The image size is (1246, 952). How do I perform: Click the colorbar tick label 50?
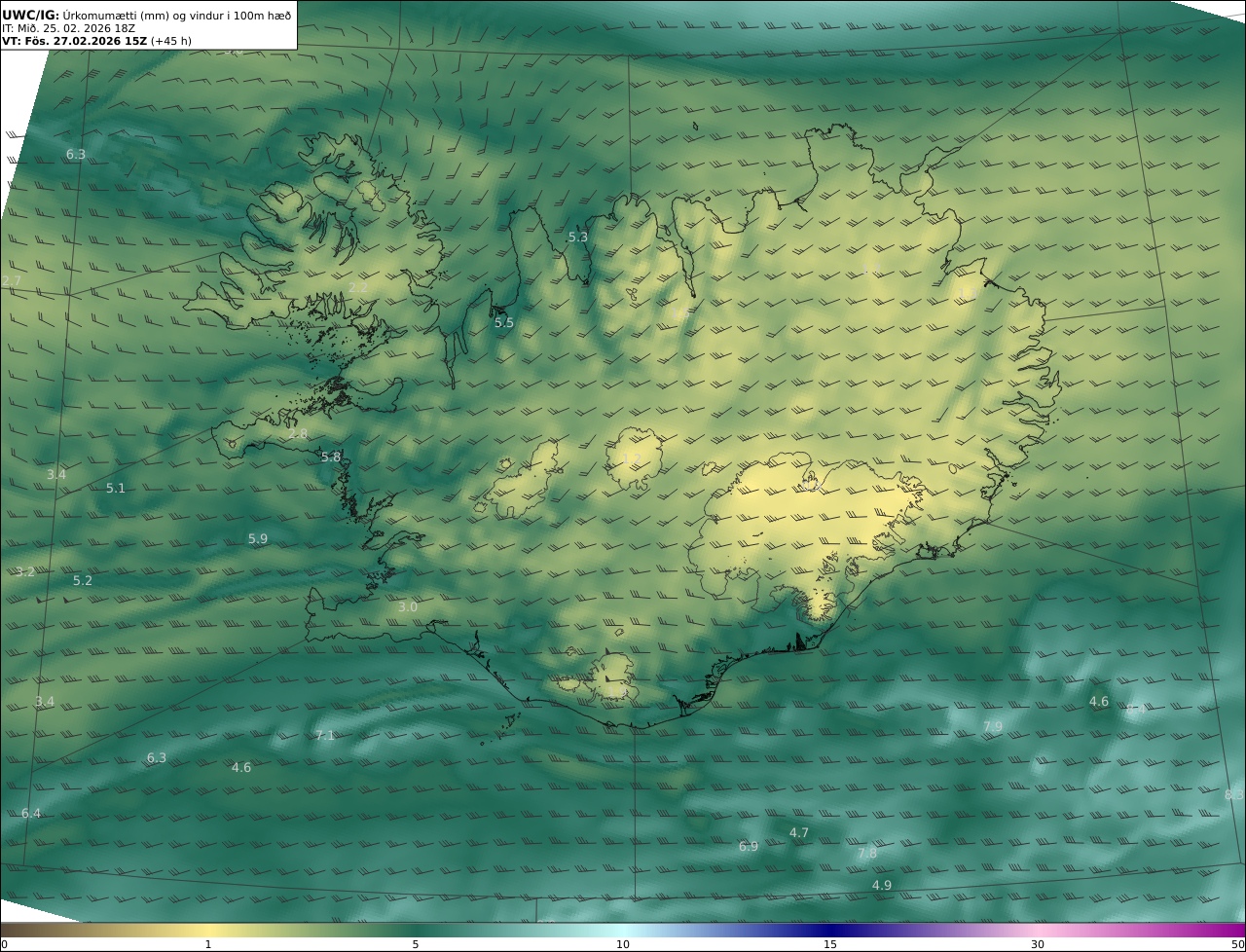[1238, 944]
